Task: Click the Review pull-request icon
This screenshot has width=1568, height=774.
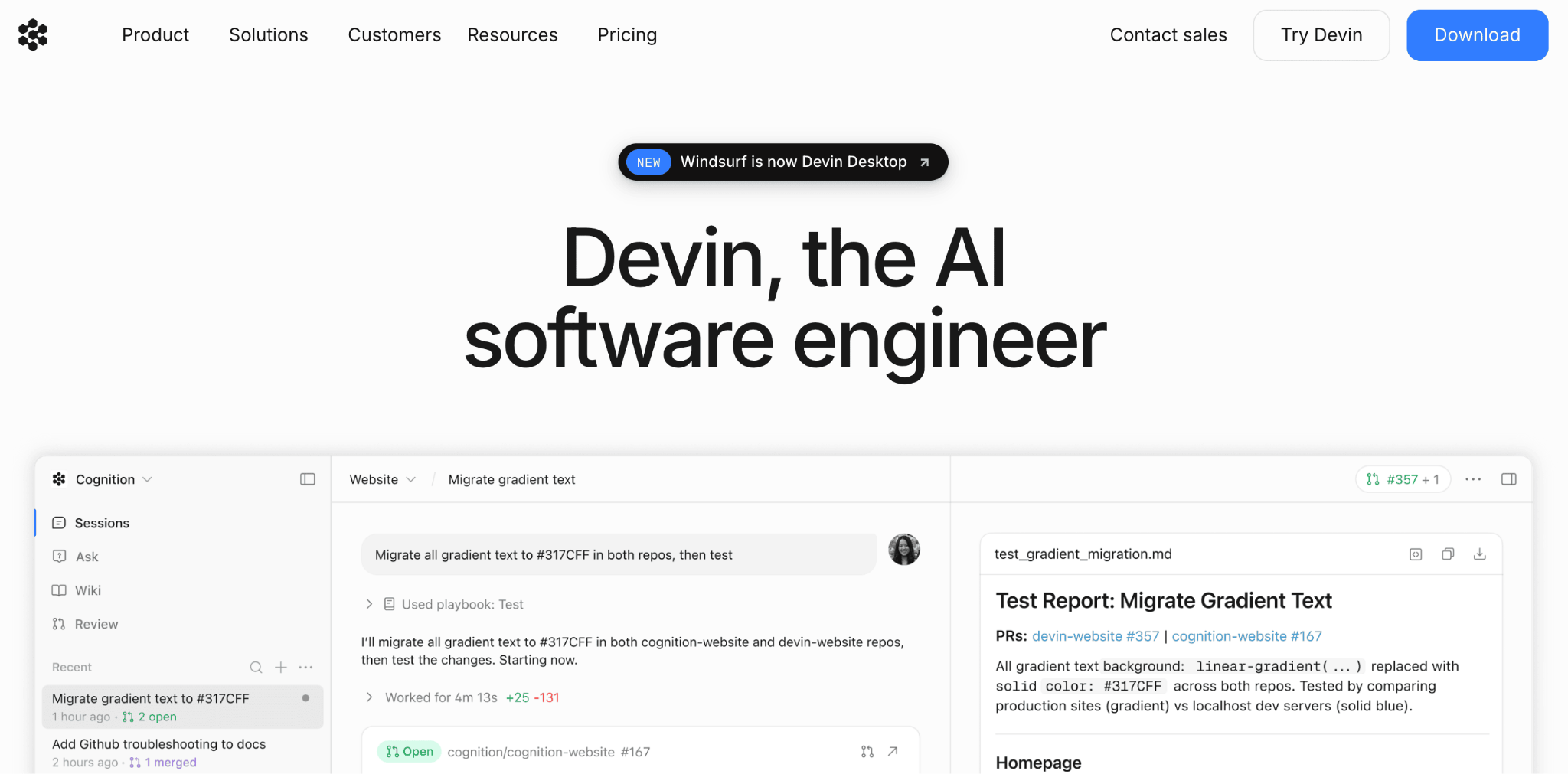Action: point(59,624)
